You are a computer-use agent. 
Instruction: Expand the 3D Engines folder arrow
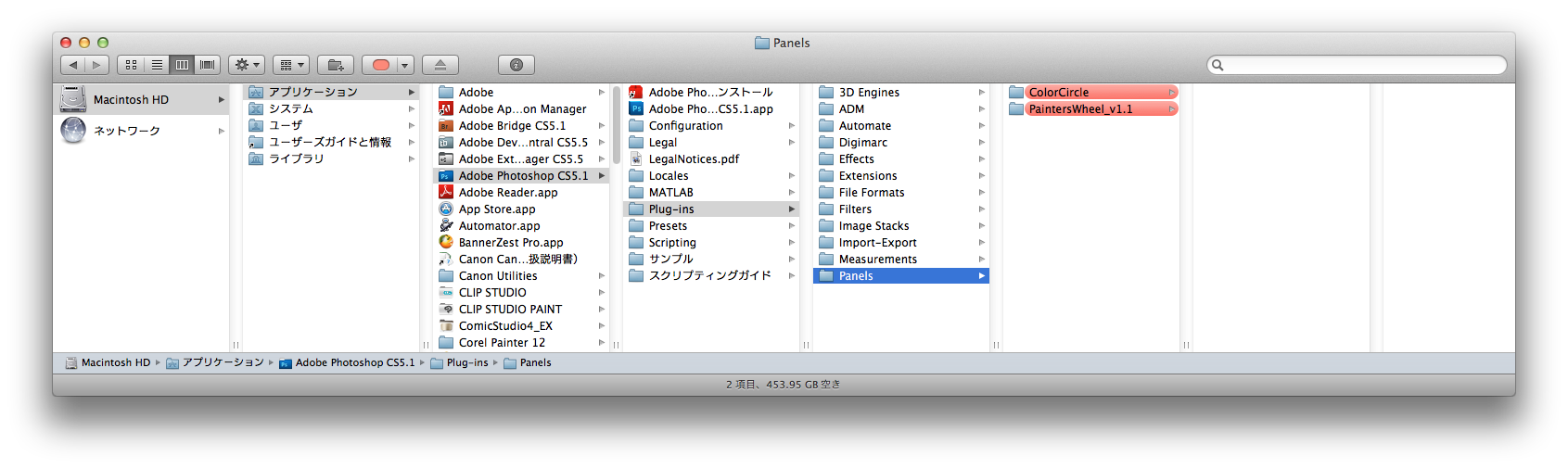tap(981, 92)
